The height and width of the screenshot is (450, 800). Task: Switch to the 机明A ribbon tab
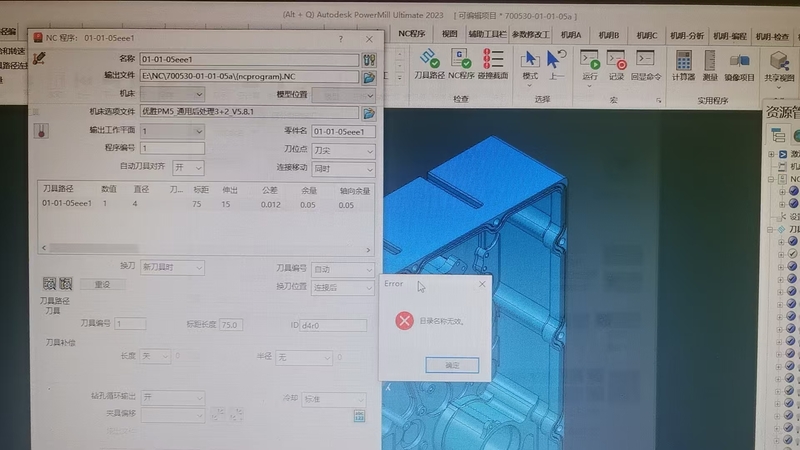pos(571,35)
